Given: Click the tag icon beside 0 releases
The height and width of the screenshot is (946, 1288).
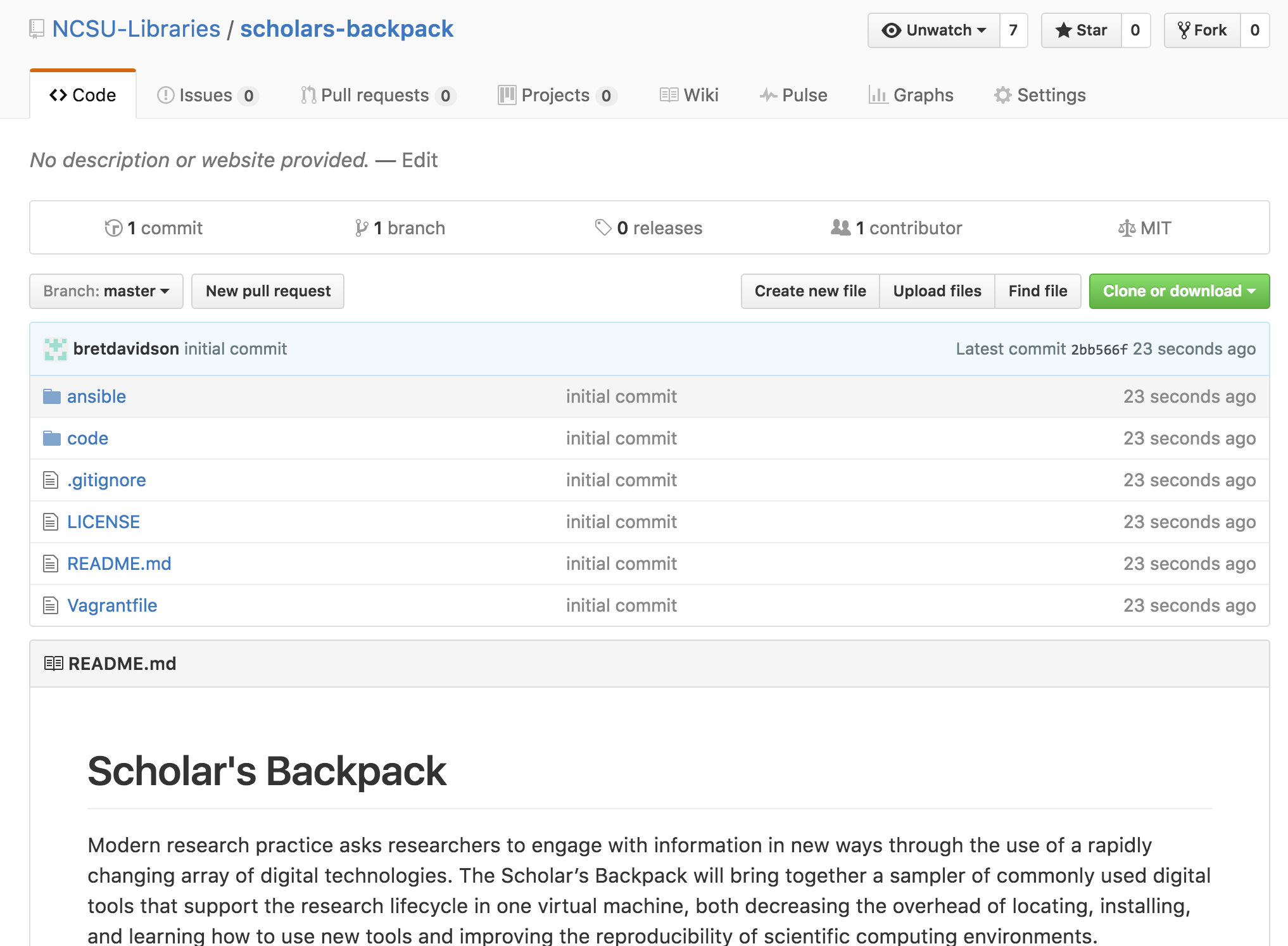Looking at the screenshot, I should click(x=603, y=227).
